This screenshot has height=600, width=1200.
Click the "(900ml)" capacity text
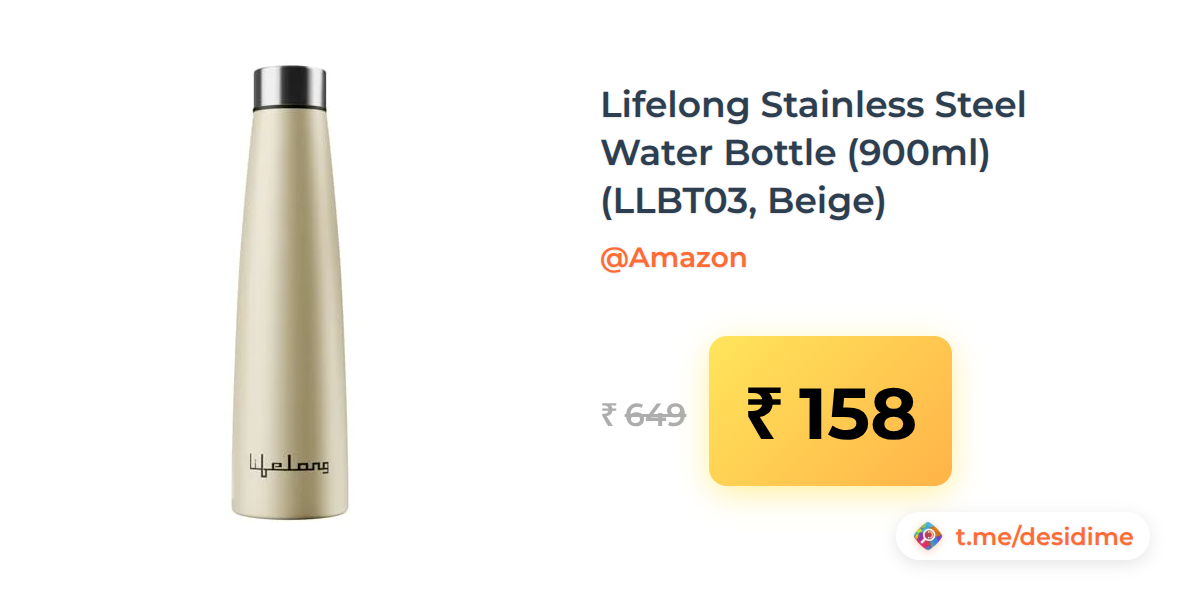tap(918, 155)
